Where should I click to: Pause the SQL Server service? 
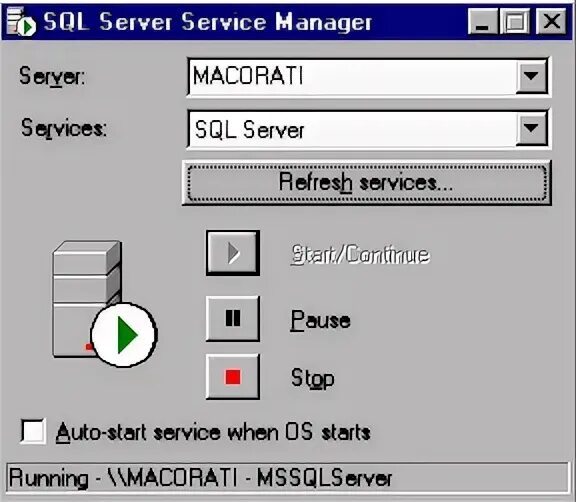(233, 319)
